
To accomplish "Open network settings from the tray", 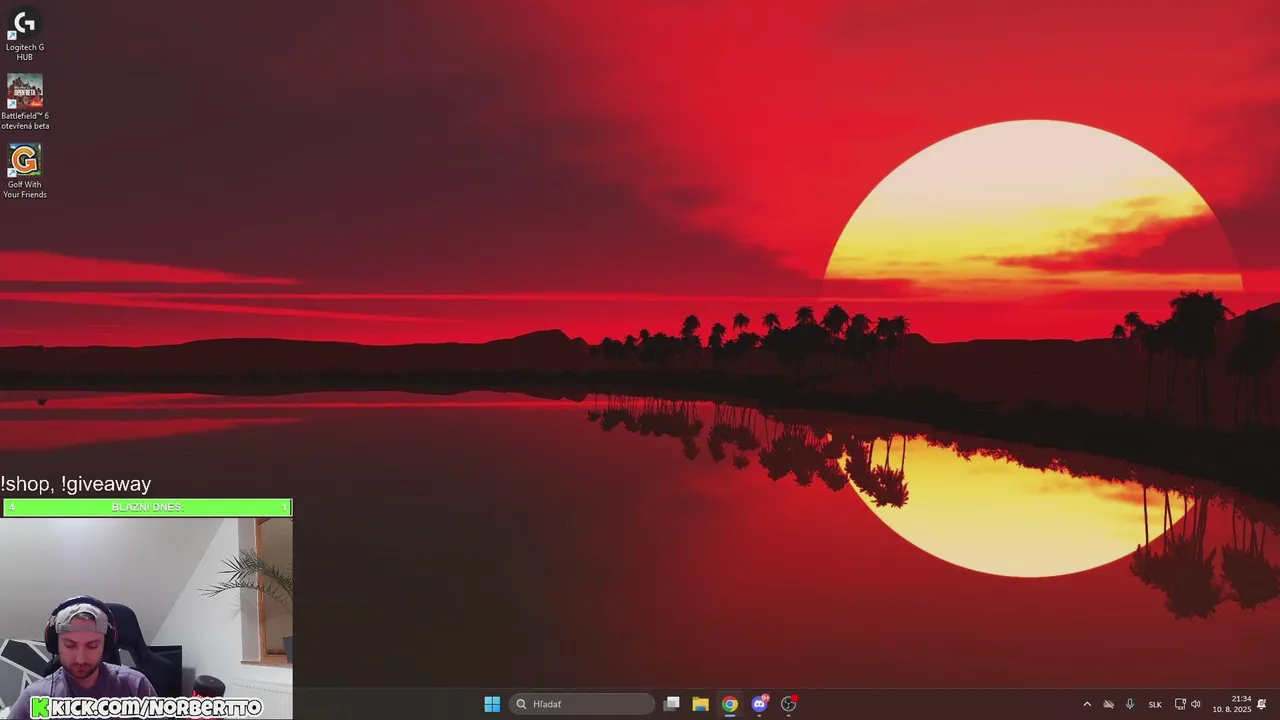I will pyautogui.click(x=1180, y=704).
